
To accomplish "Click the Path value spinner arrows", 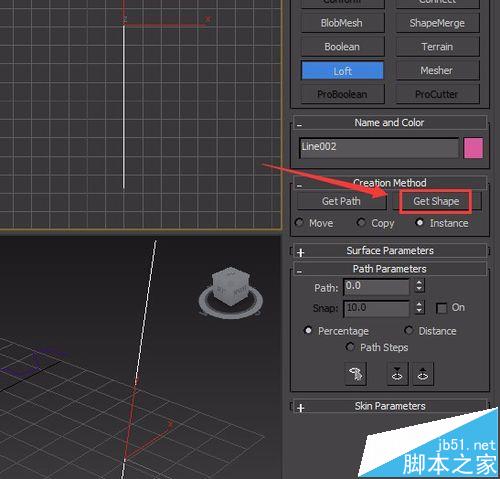I will point(419,286).
